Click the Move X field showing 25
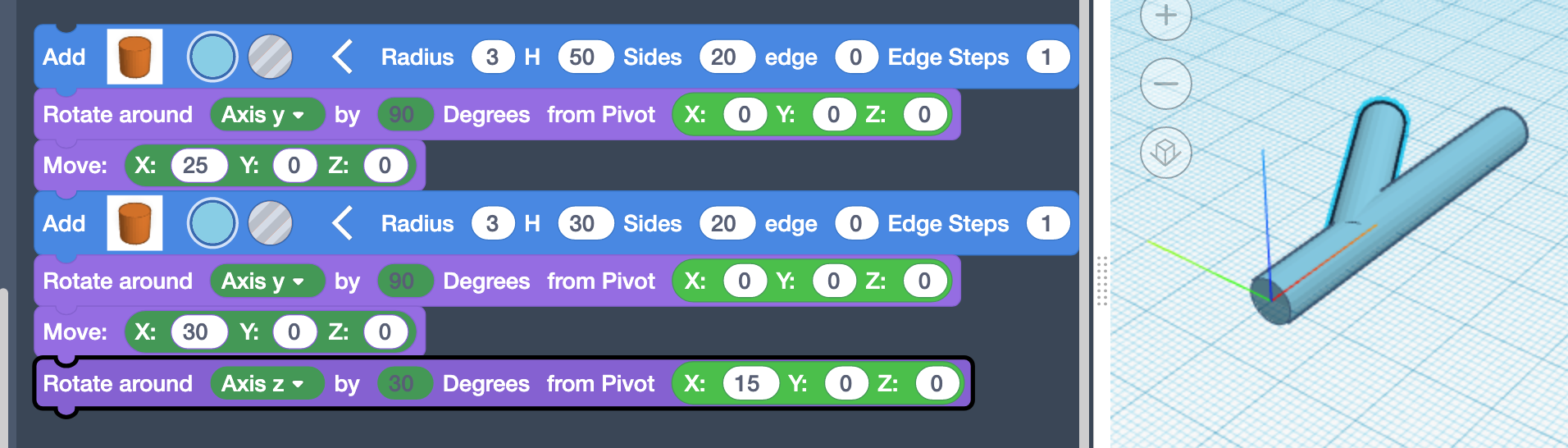Viewport: 1568px width, 448px height. (x=195, y=166)
